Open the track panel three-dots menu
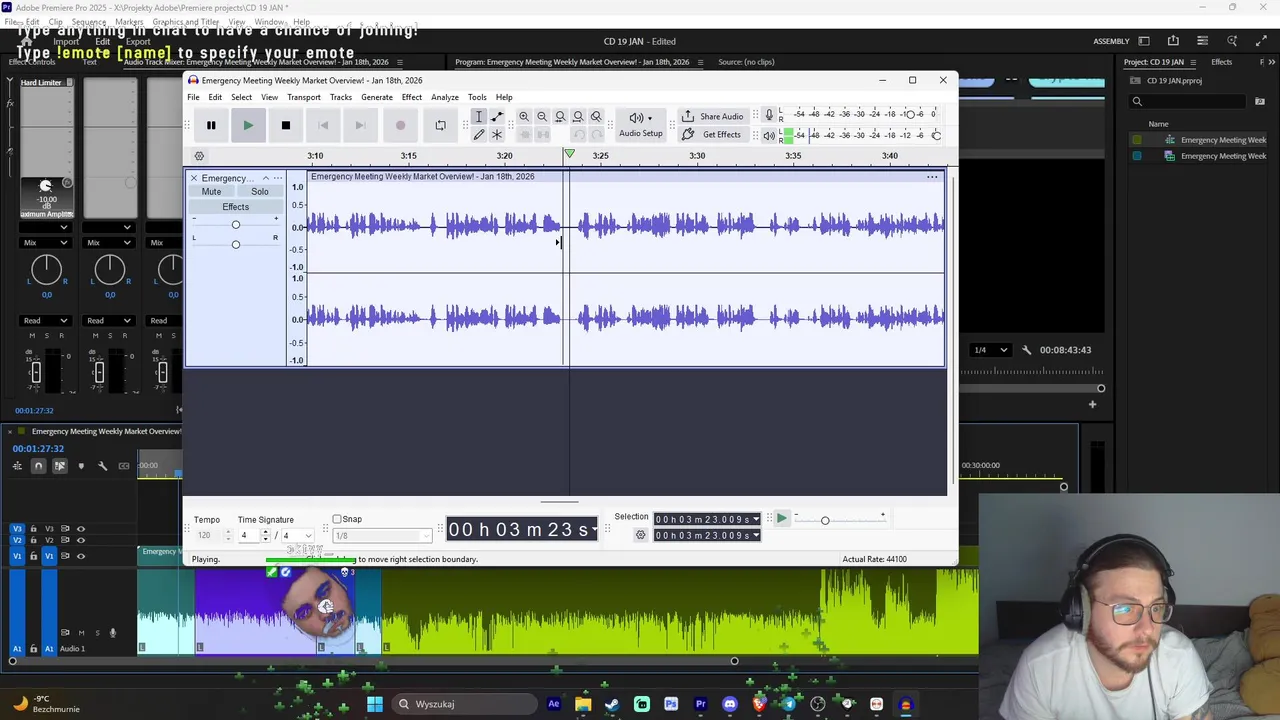The image size is (1280, 720). coord(278,178)
